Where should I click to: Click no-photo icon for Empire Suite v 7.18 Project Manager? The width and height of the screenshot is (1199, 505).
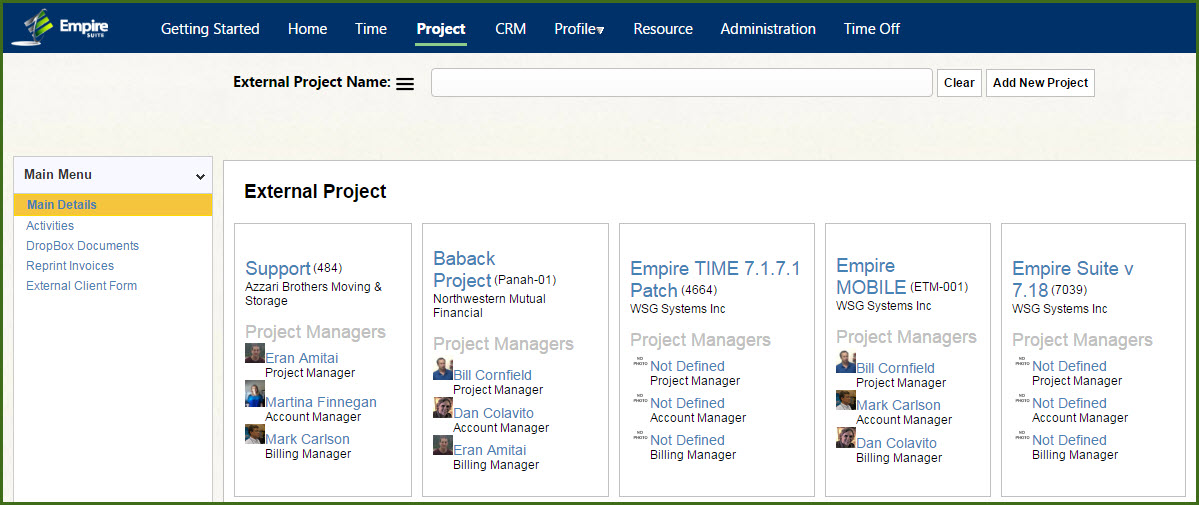click(1022, 362)
